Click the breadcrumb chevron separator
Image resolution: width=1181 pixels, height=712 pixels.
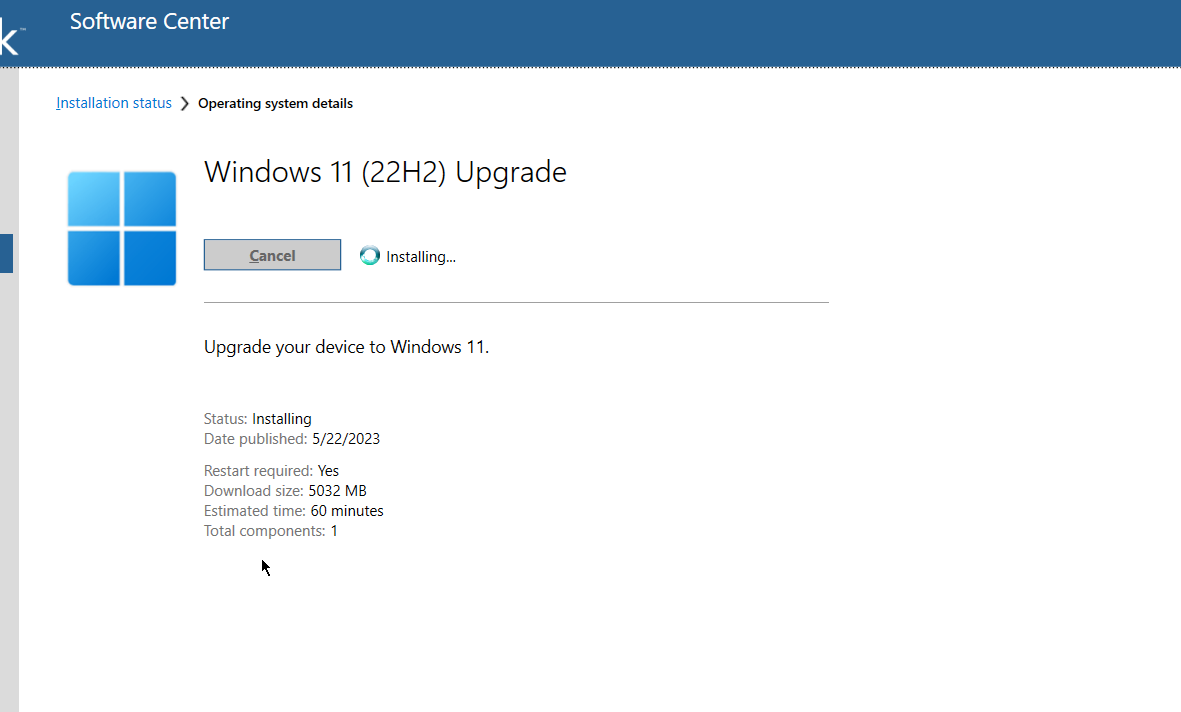[x=184, y=102]
